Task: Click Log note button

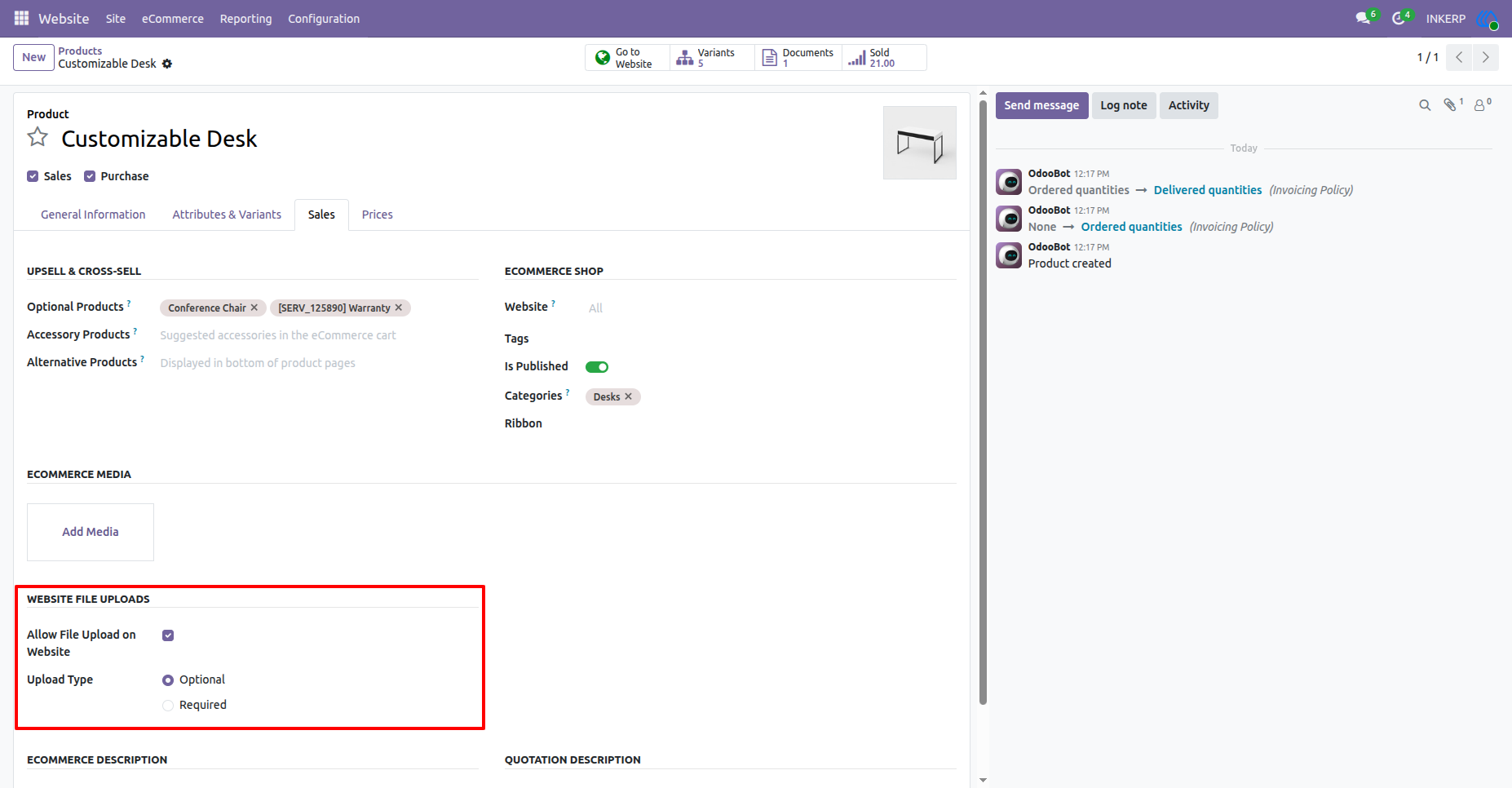Action: (x=1124, y=105)
